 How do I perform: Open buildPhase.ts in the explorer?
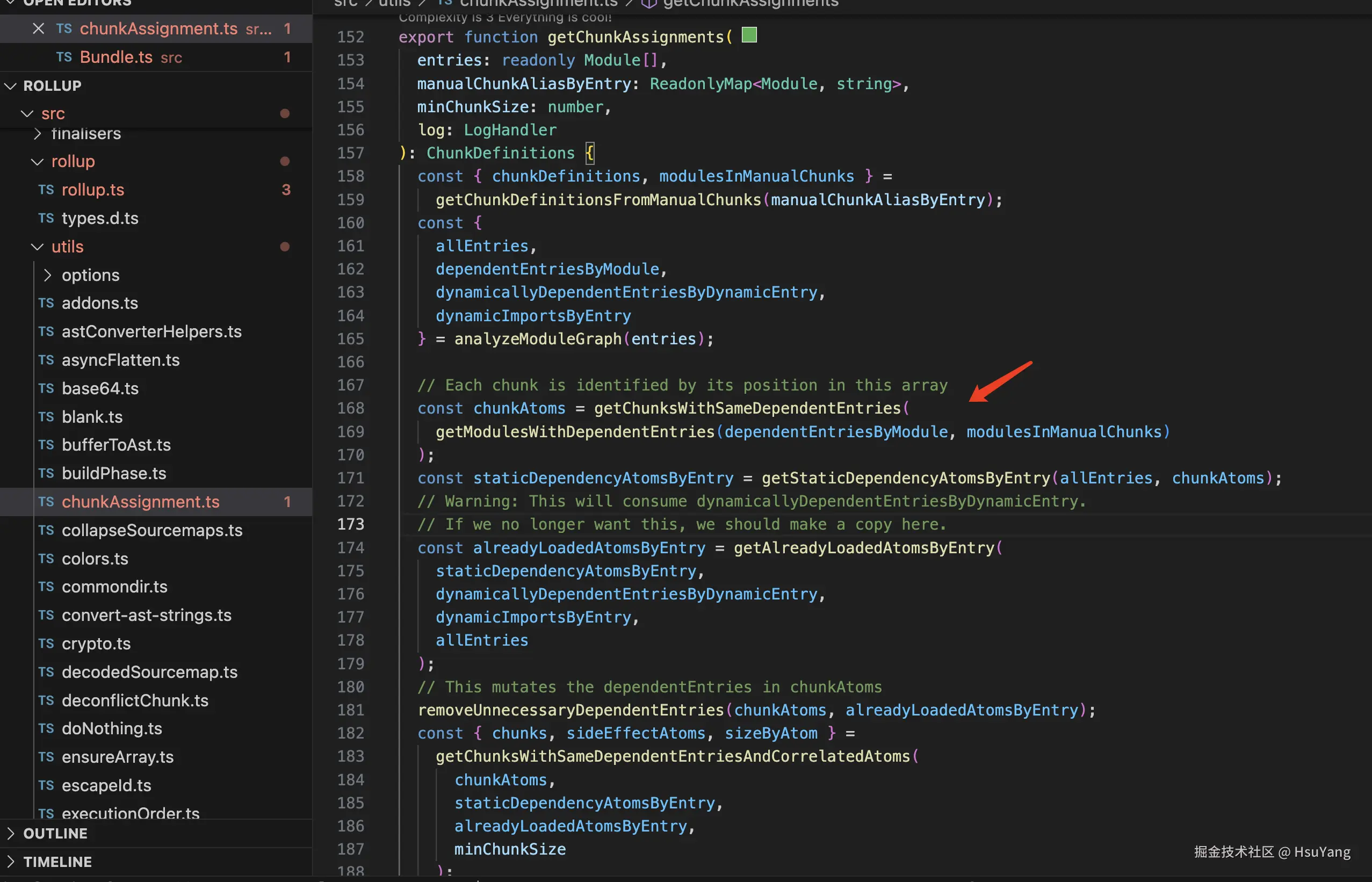[x=113, y=473]
